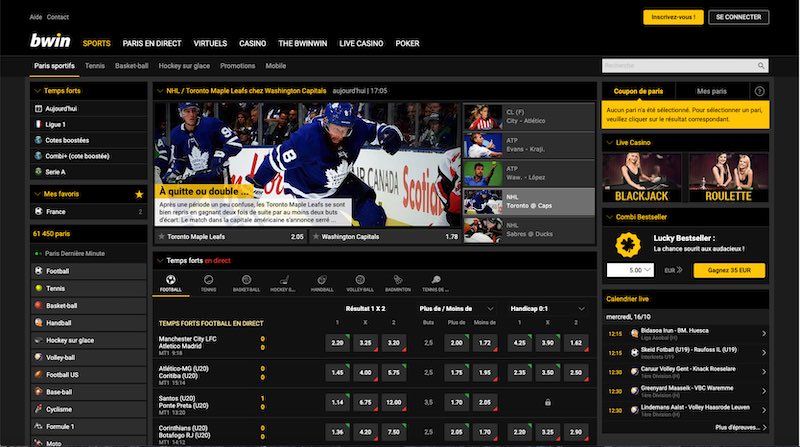800x447 pixels.
Task: Click the Lucky Bestseller clover icon
Action: [x=628, y=244]
